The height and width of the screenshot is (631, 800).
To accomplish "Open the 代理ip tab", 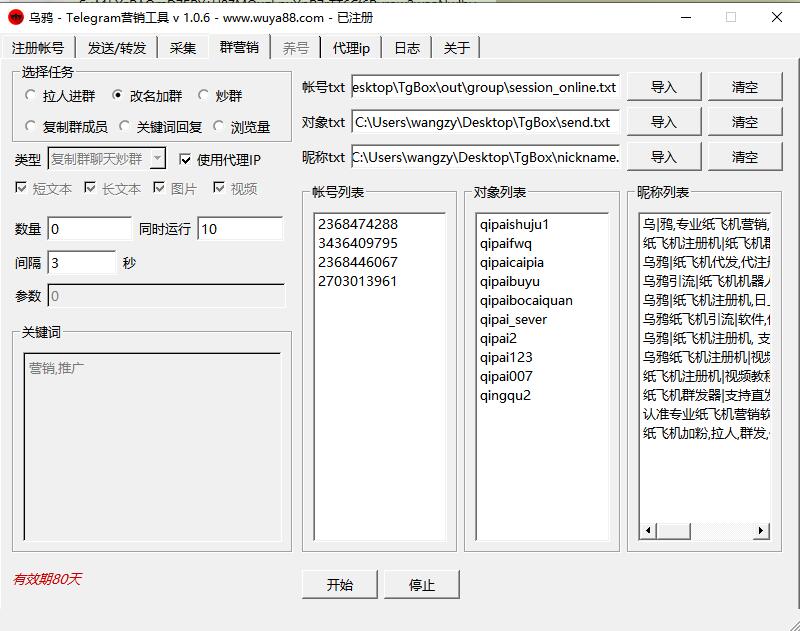I will [x=351, y=48].
